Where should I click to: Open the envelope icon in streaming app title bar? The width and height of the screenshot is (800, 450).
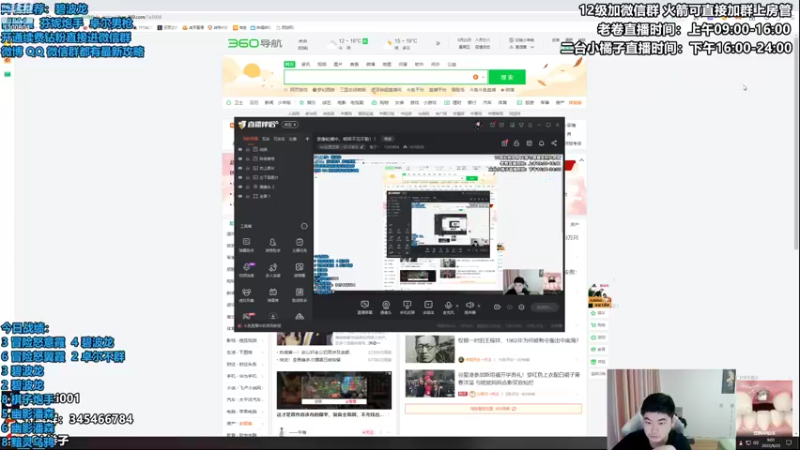[x=492, y=124]
